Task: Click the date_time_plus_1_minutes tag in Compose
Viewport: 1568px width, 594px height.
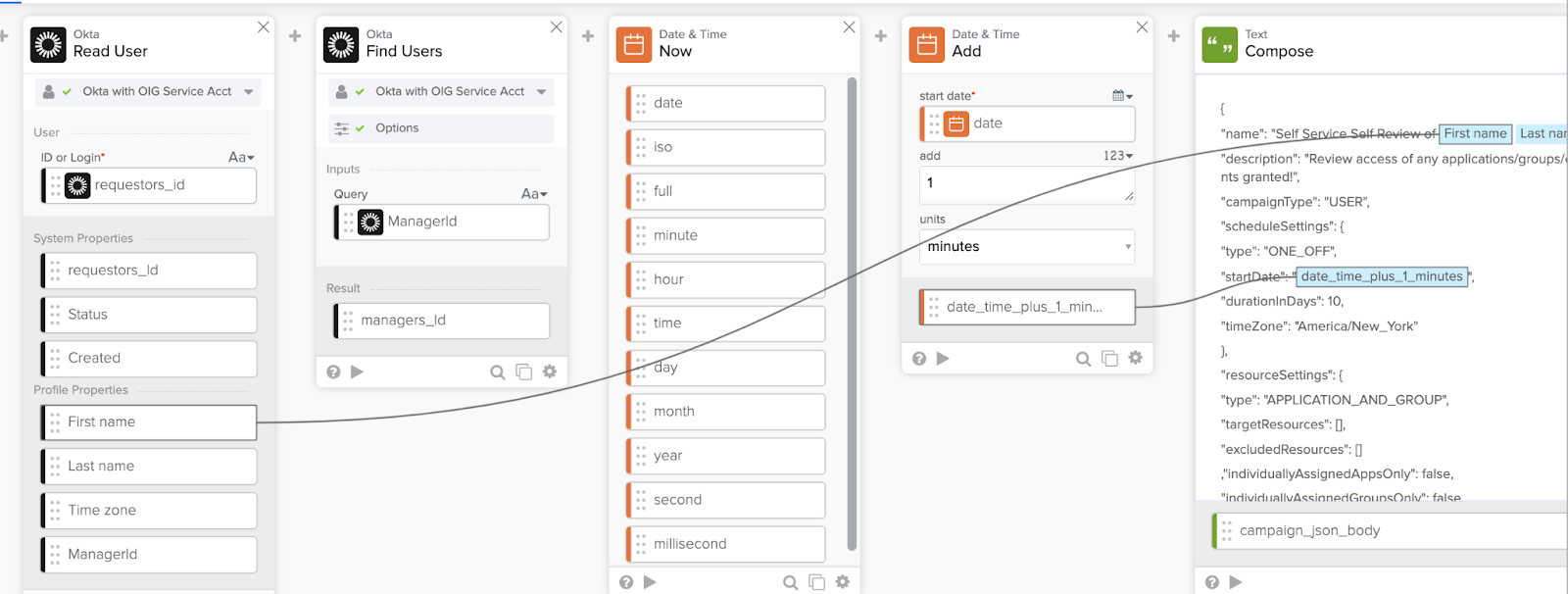Action: (1382, 277)
